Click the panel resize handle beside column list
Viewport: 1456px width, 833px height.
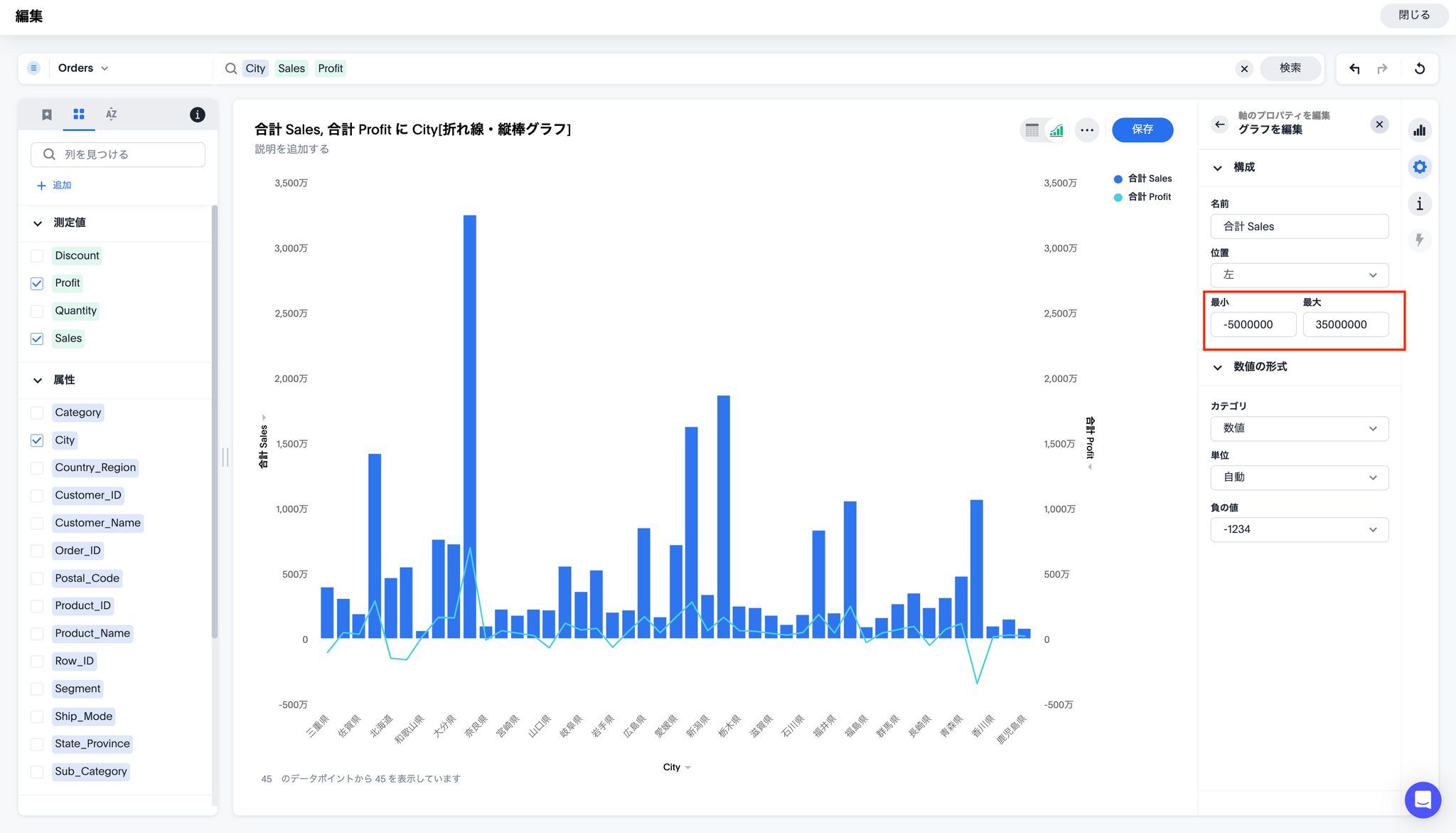pos(225,457)
